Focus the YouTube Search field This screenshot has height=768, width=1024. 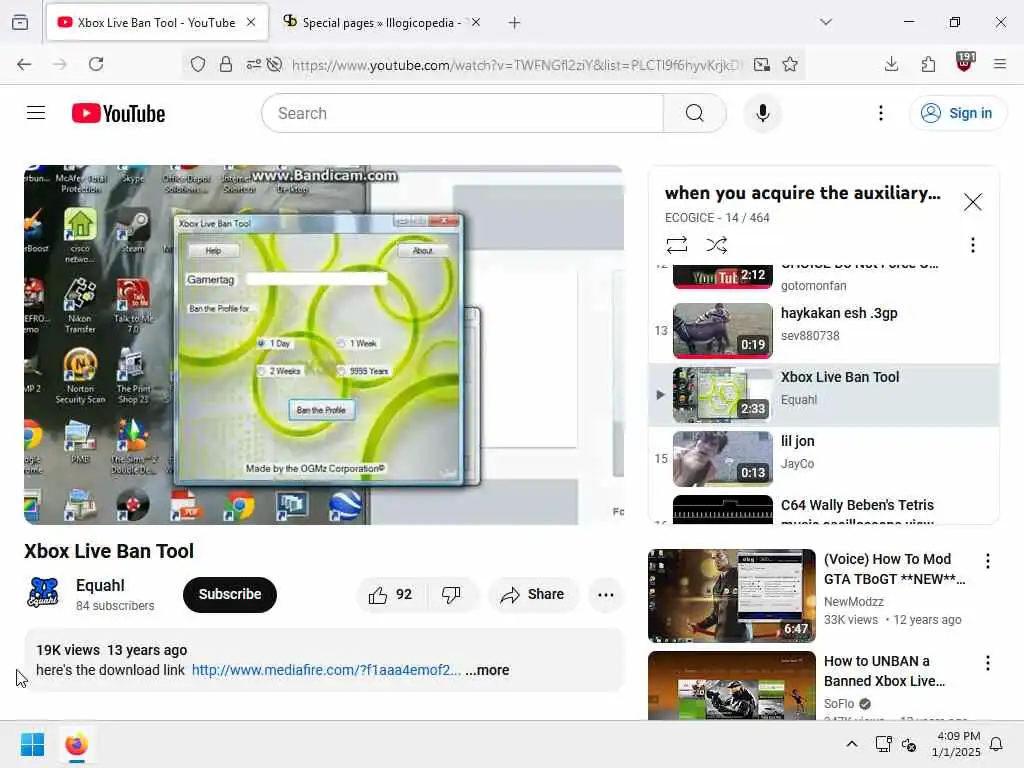[x=462, y=113]
